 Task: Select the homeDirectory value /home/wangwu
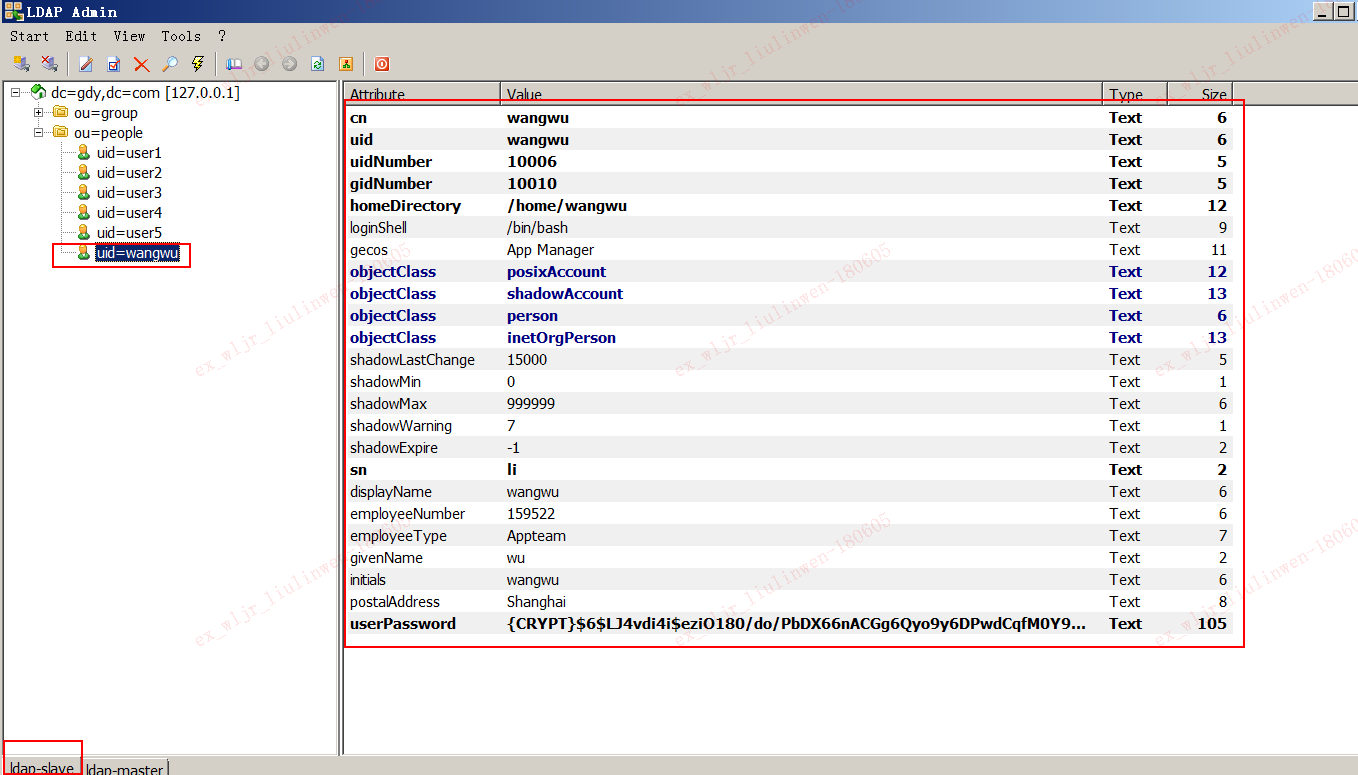567,205
